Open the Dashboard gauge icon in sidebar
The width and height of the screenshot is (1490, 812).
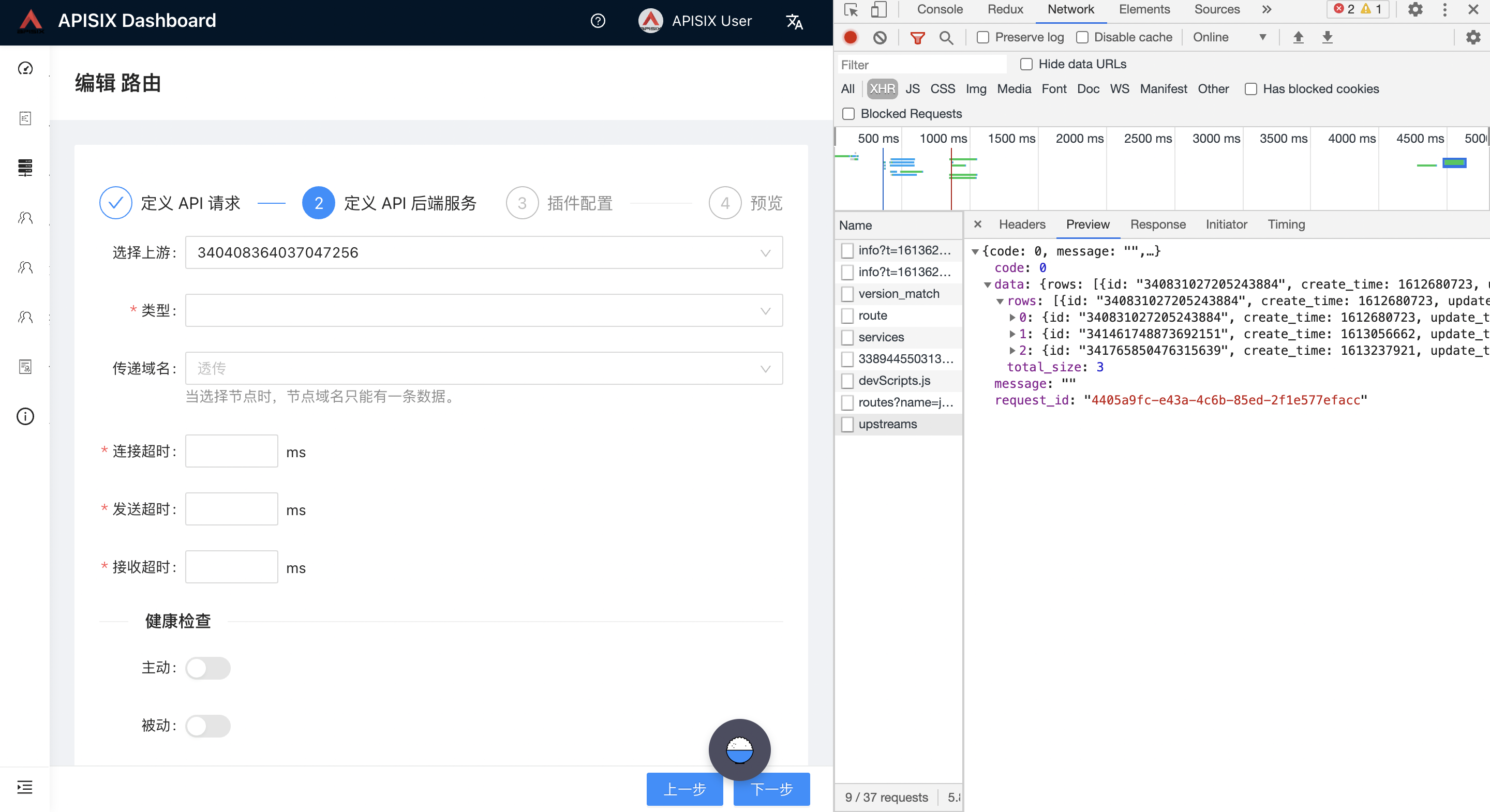click(x=25, y=68)
